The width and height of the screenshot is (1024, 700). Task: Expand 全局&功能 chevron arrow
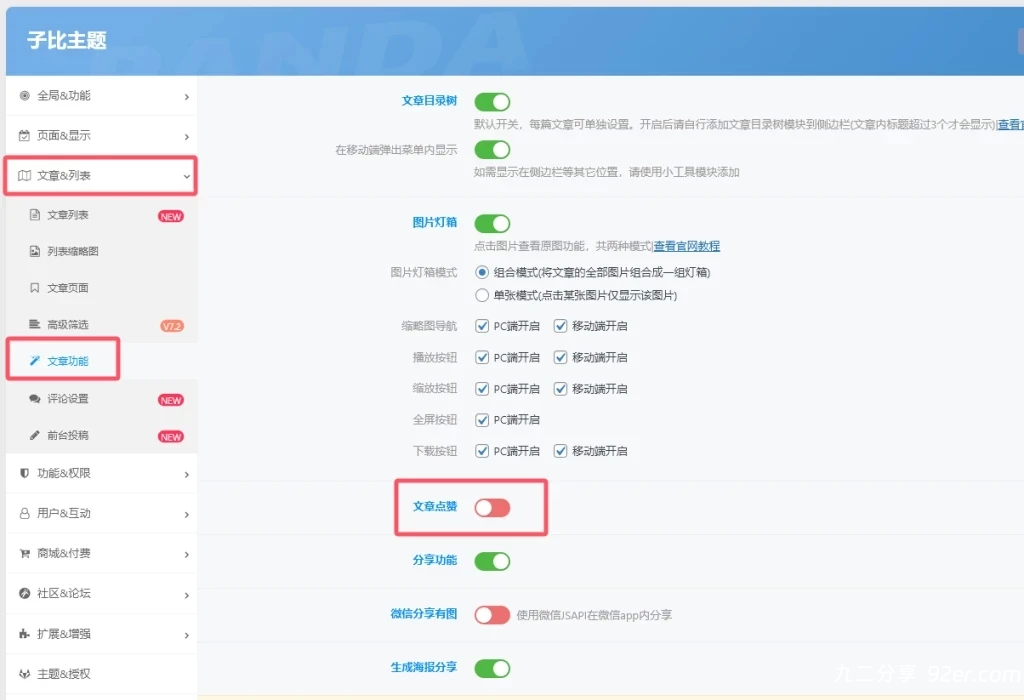click(x=187, y=97)
